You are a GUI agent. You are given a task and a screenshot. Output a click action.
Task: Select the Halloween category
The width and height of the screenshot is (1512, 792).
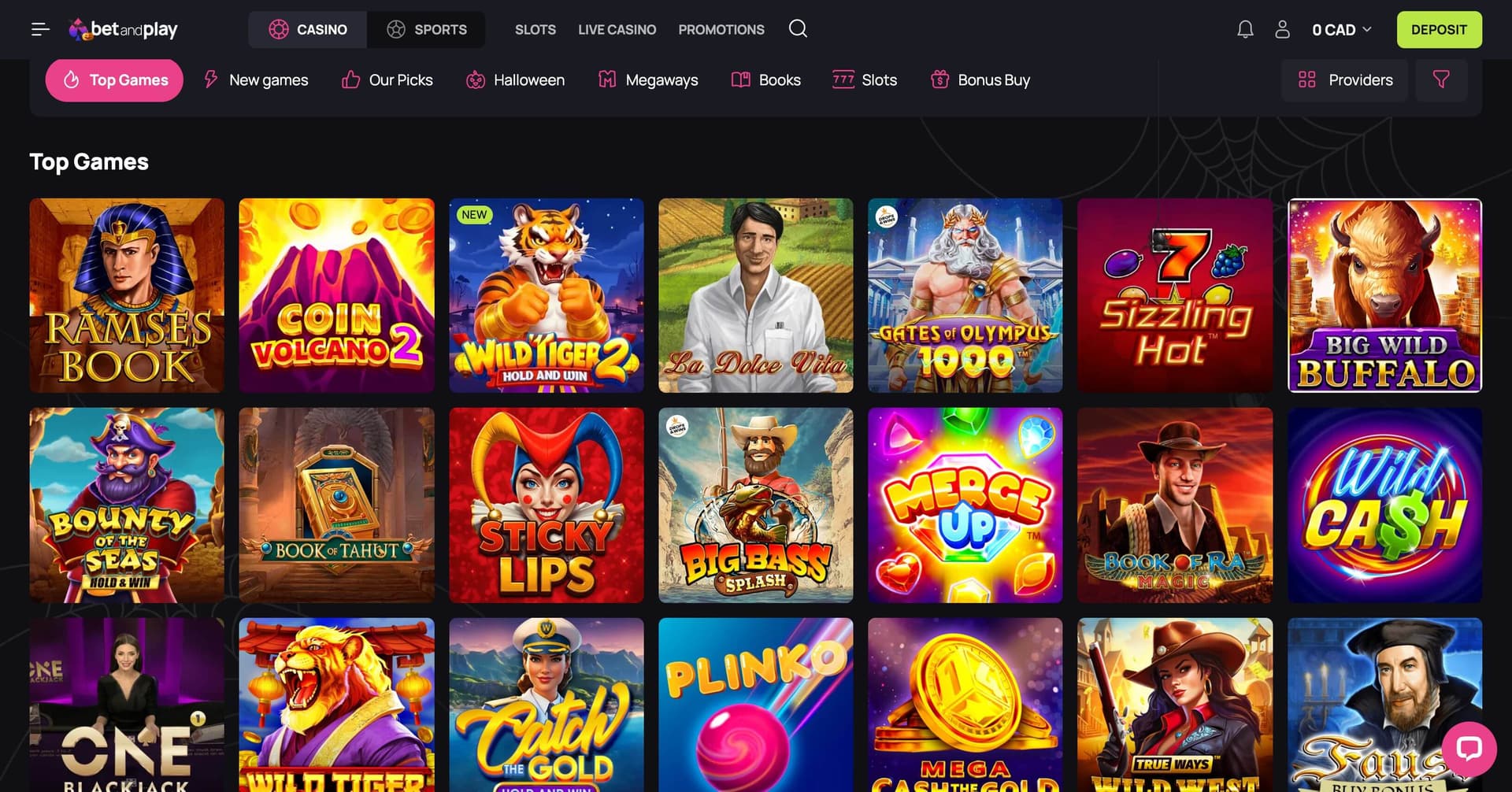(516, 80)
